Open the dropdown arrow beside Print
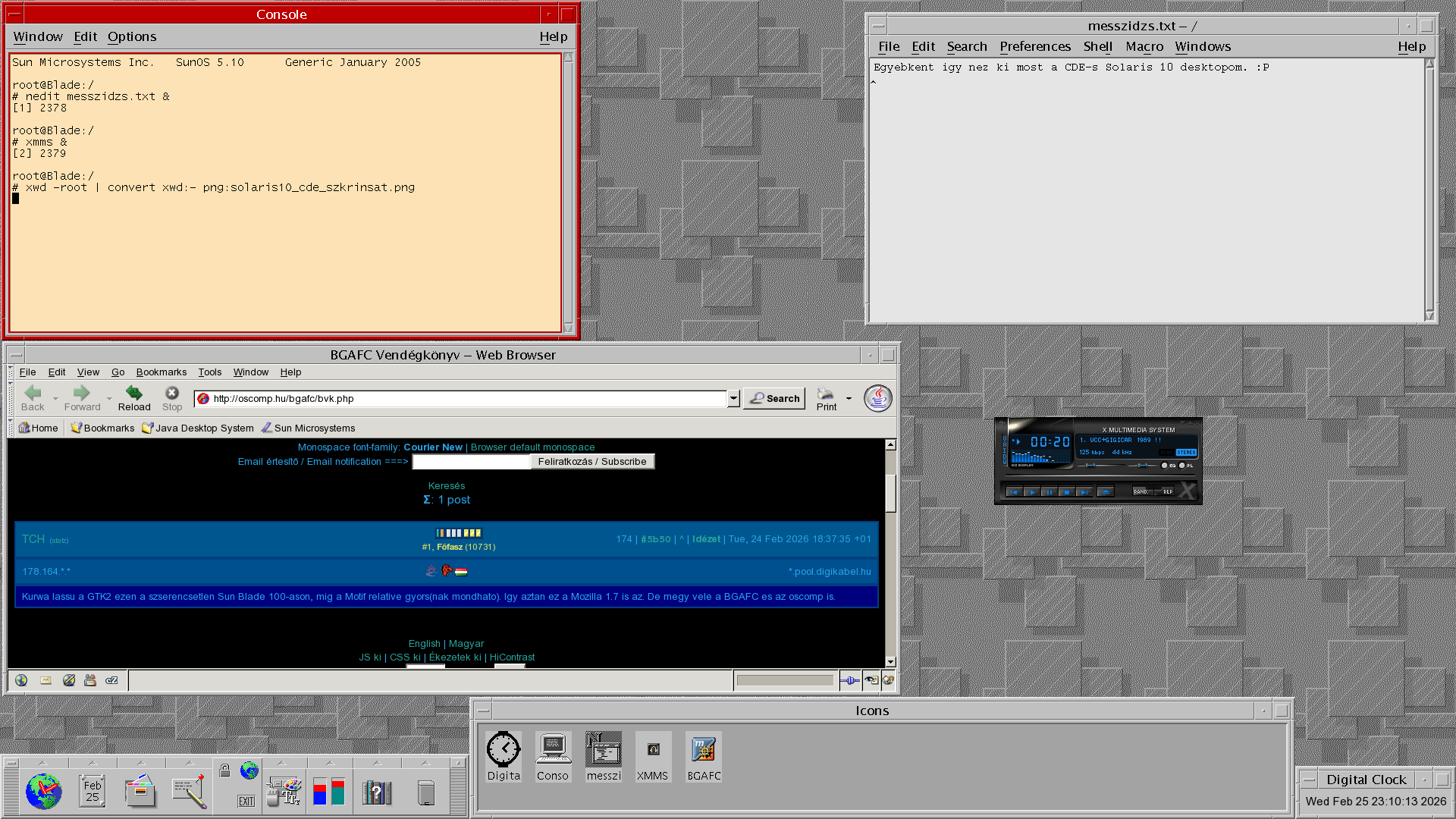The image size is (1456, 819). 849,398
